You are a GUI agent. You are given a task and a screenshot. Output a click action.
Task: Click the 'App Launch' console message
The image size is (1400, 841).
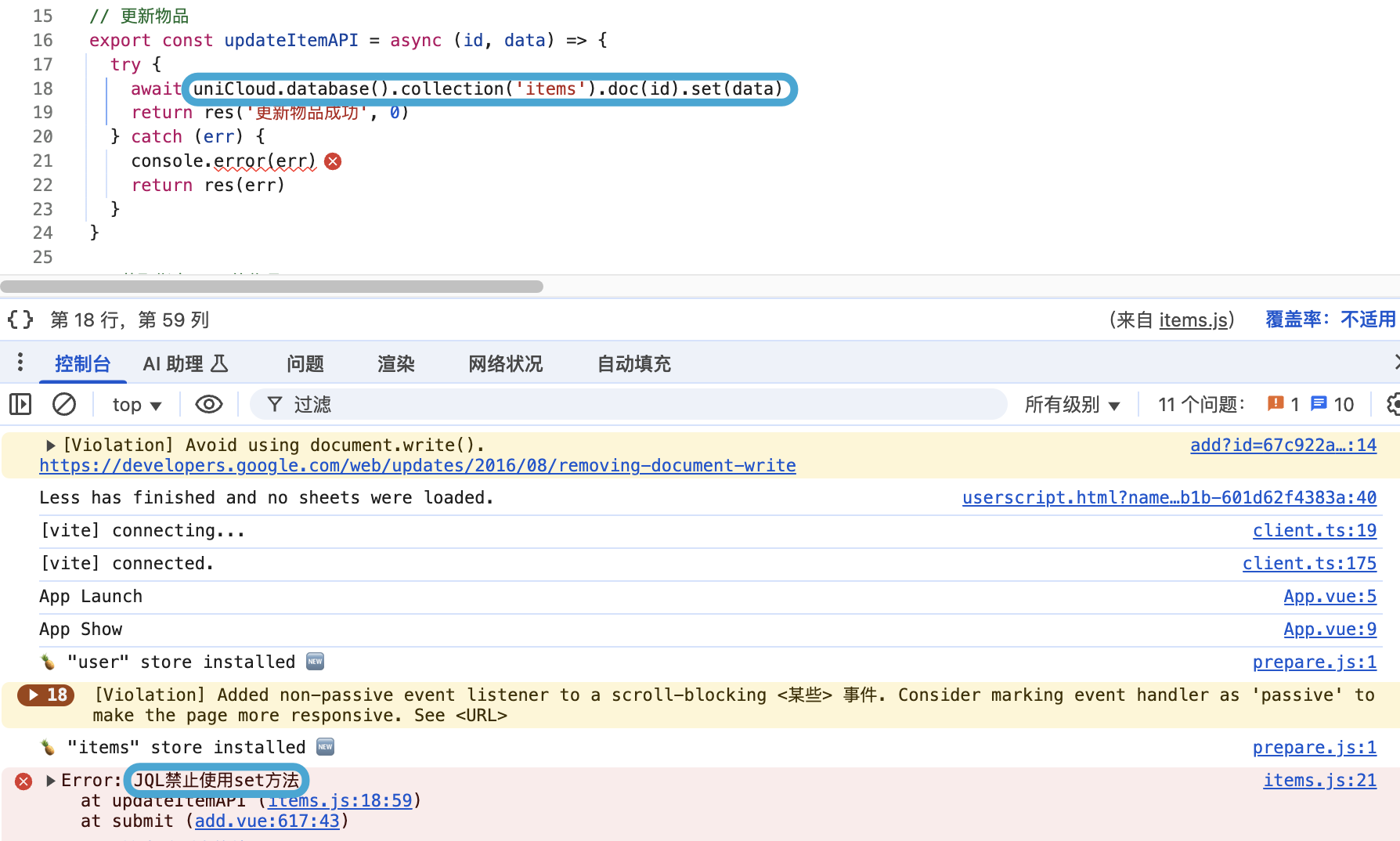pyautogui.click(x=91, y=596)
